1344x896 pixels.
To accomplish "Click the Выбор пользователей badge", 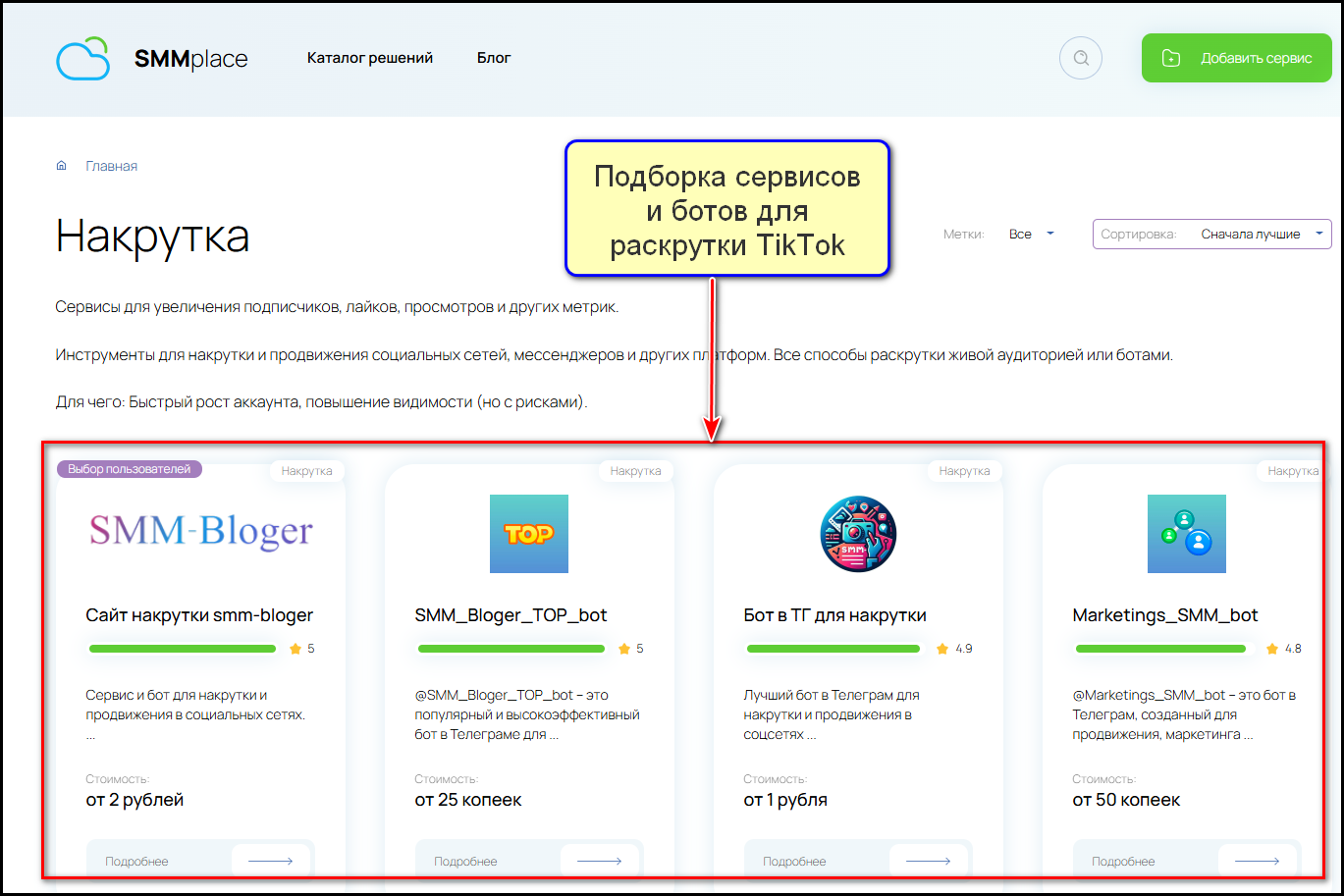I will [x=130, y=469].
